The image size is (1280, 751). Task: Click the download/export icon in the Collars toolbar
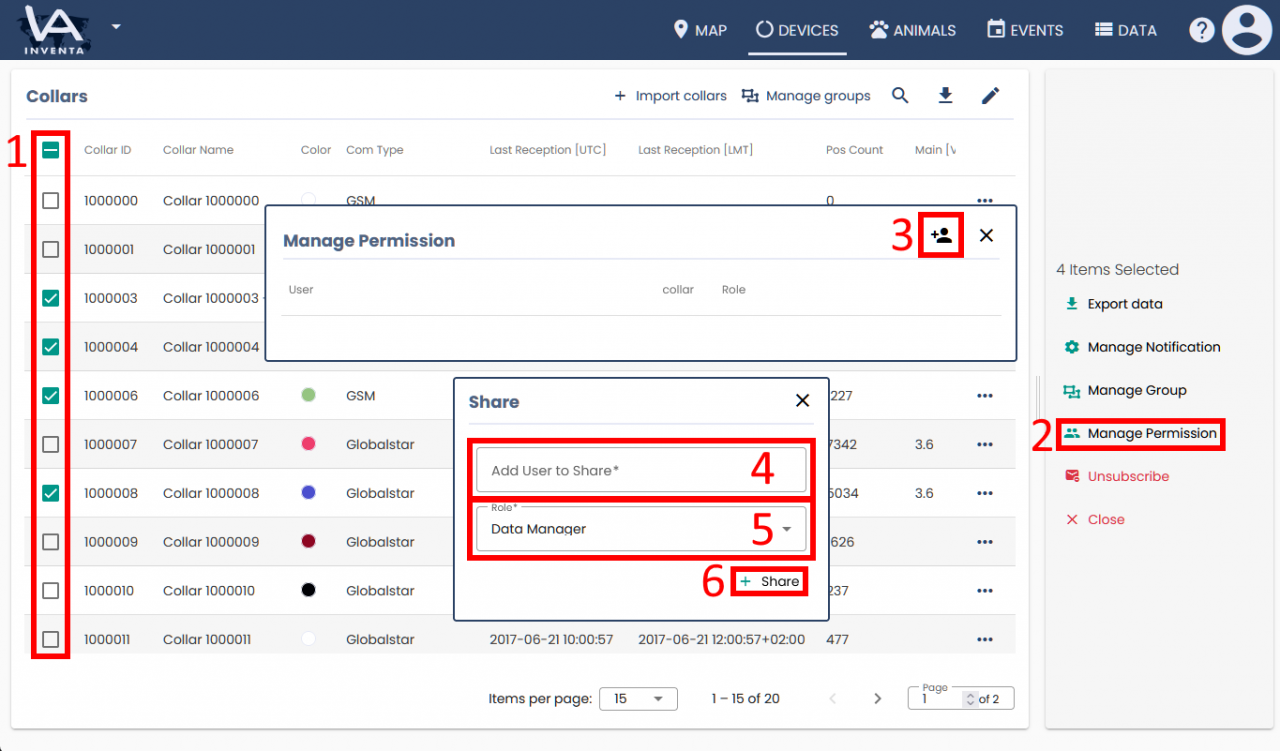tap(945, 95)
